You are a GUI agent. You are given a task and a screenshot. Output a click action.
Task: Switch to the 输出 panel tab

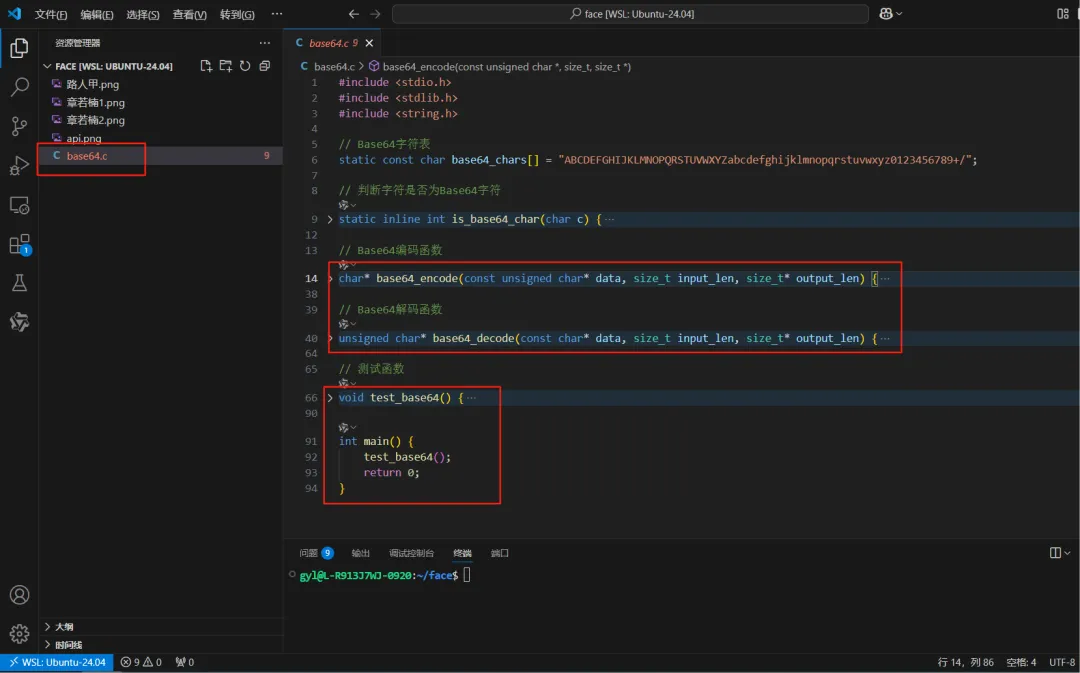(x=360, y=553)
